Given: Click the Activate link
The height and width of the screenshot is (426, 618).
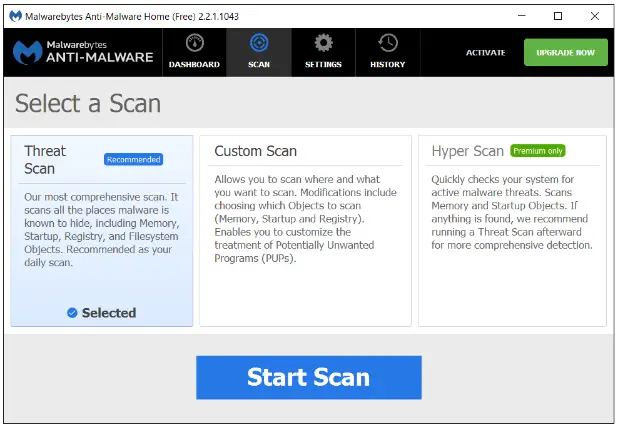Looking at the screenshot, I should click(x=486, y=53).
